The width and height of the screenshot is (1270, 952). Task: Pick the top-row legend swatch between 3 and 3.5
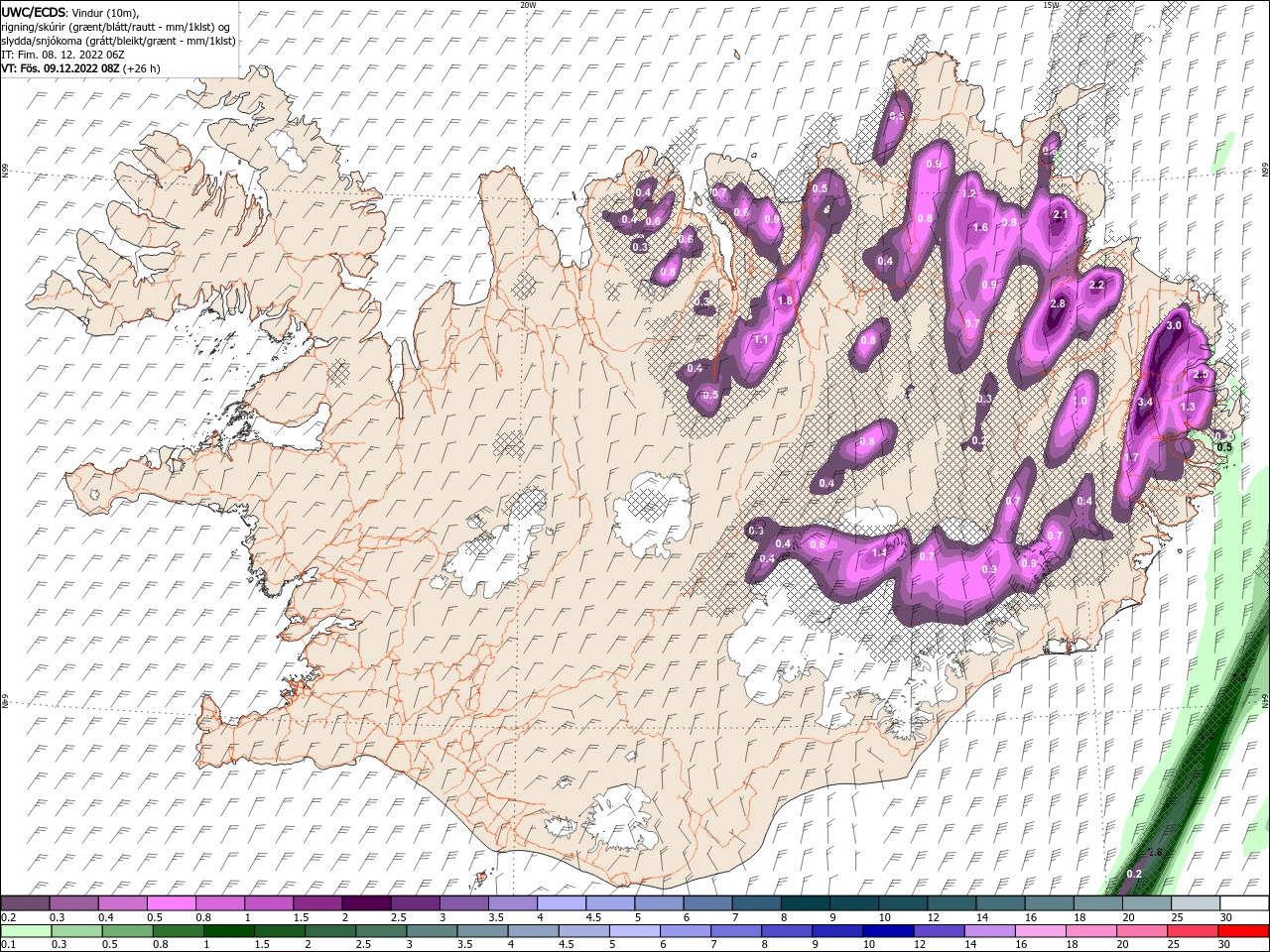coord(463,903)
